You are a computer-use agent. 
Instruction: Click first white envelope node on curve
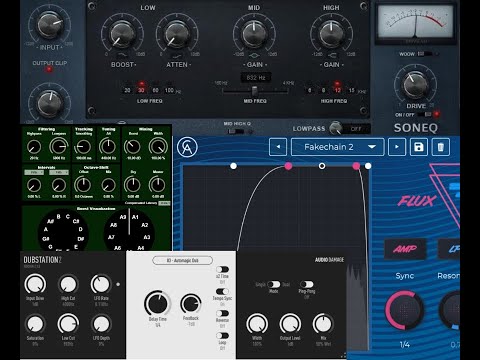coord(233,166)
